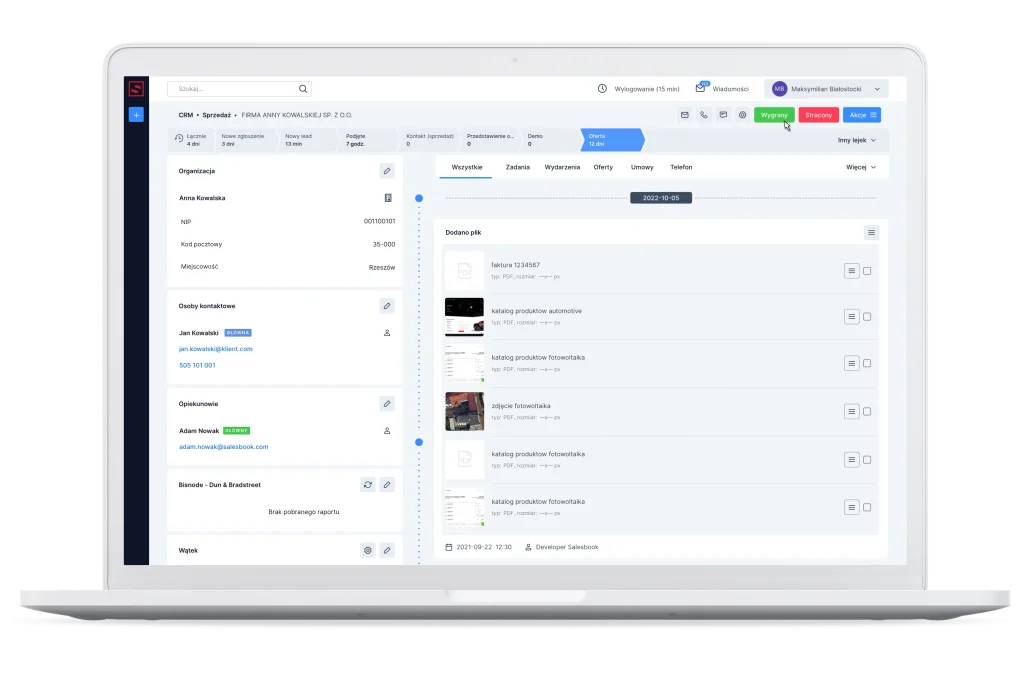The width and height of the screenshot is (1024, 682).
Task: Tick the checkbox for zdjęcie fotowoltaika
Action: (867, 412)
